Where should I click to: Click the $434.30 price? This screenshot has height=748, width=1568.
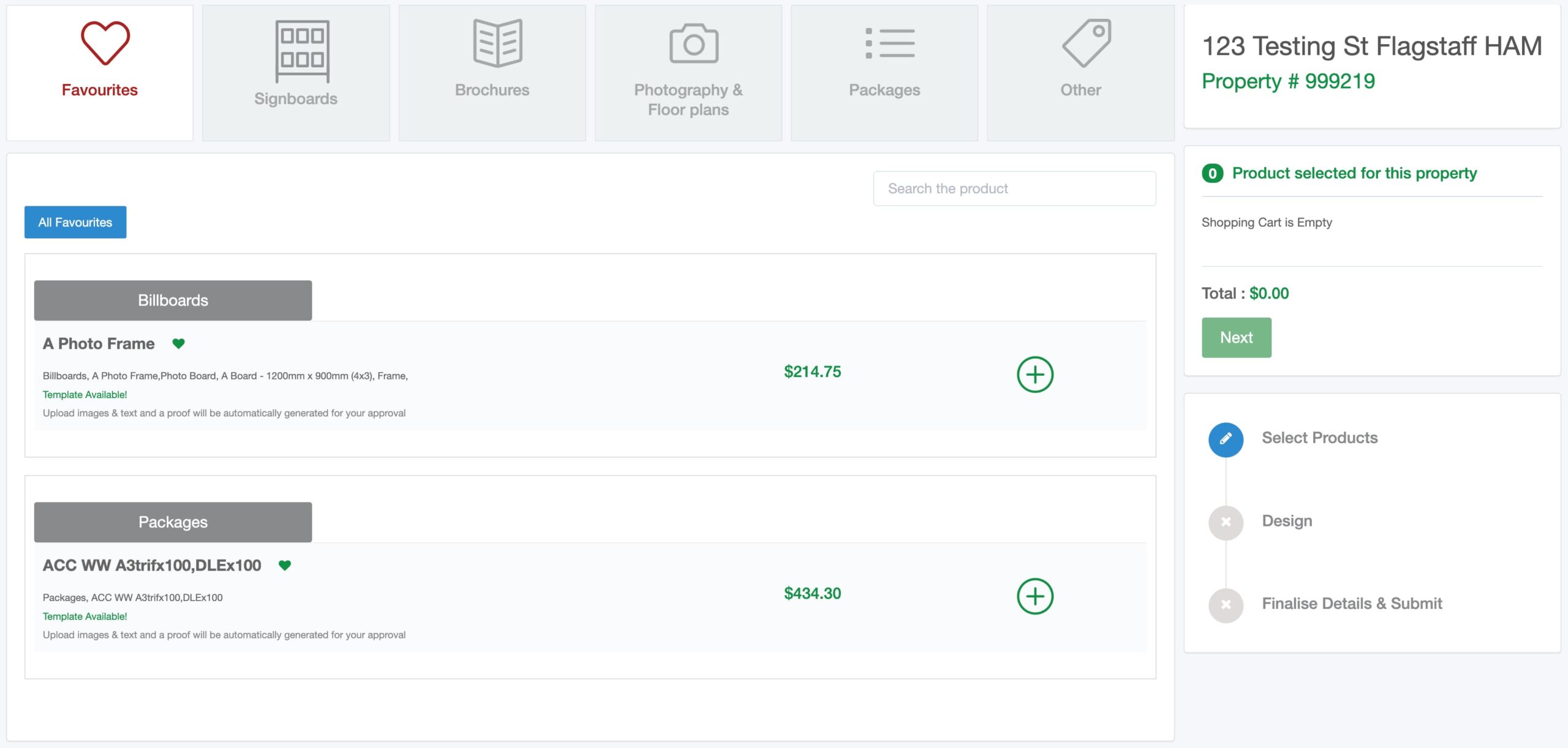[x=812, y=593]
